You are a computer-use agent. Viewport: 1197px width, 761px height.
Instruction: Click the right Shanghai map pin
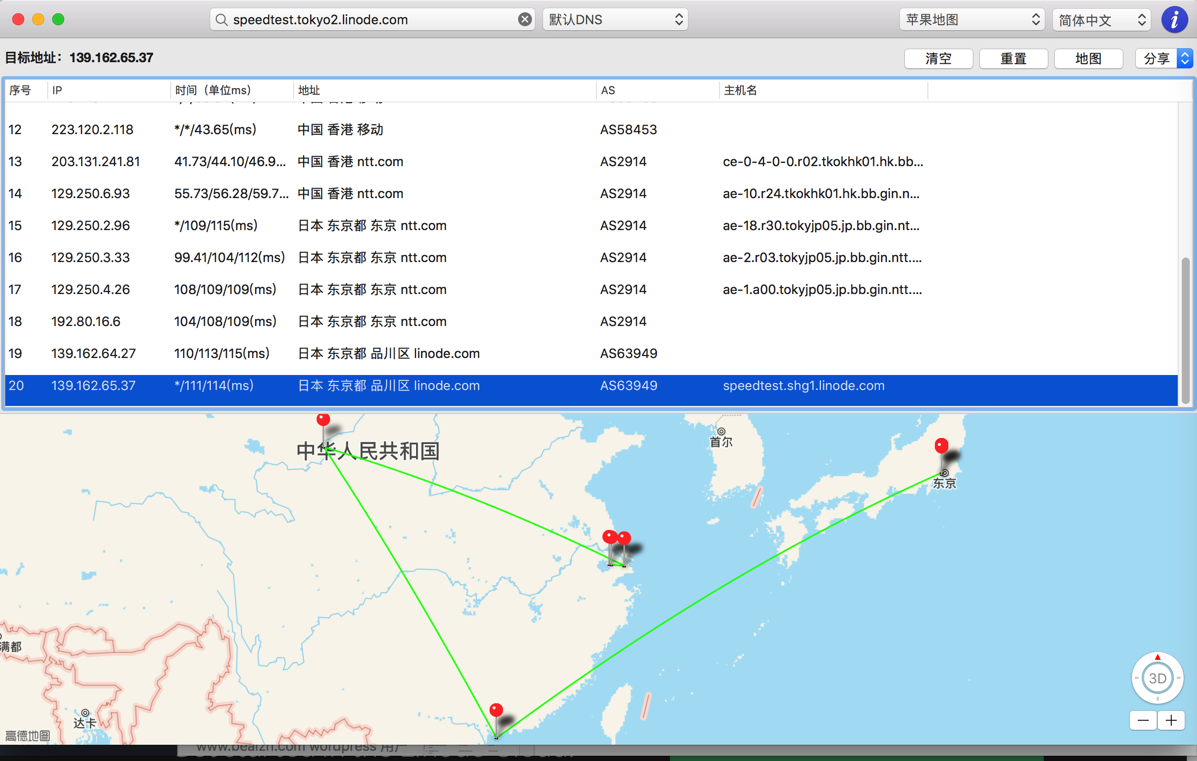624,539
